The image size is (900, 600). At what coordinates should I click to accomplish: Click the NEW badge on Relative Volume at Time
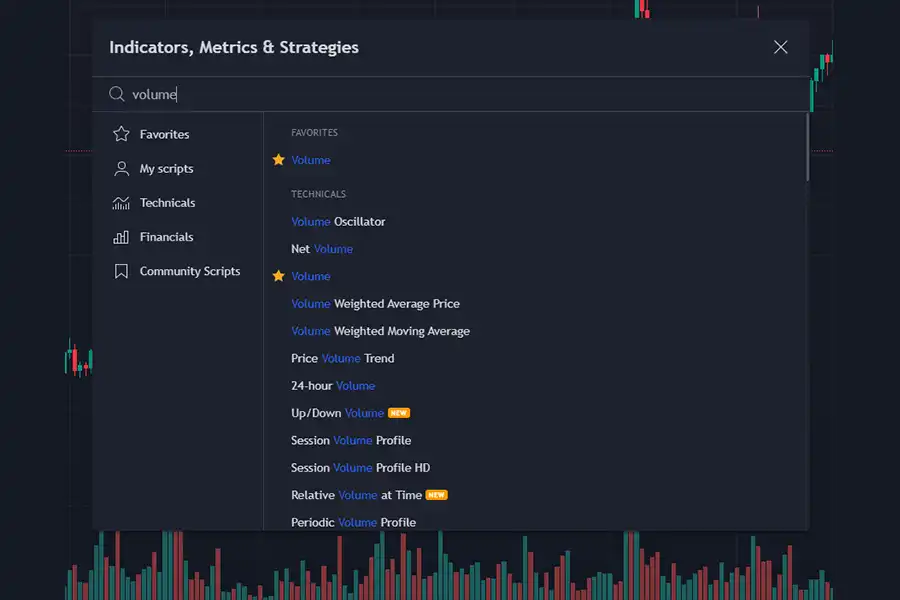(436, 495)
